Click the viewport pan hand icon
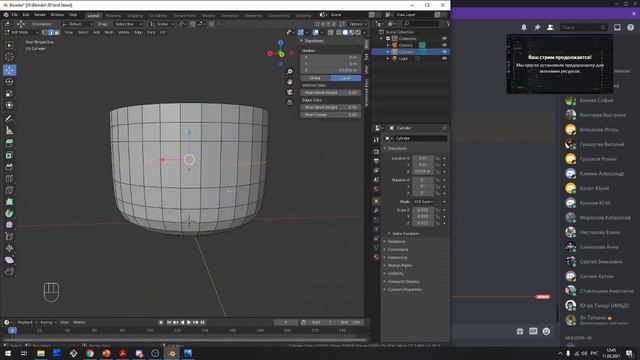Screen dimensions: 640x360 click(290, 82)
